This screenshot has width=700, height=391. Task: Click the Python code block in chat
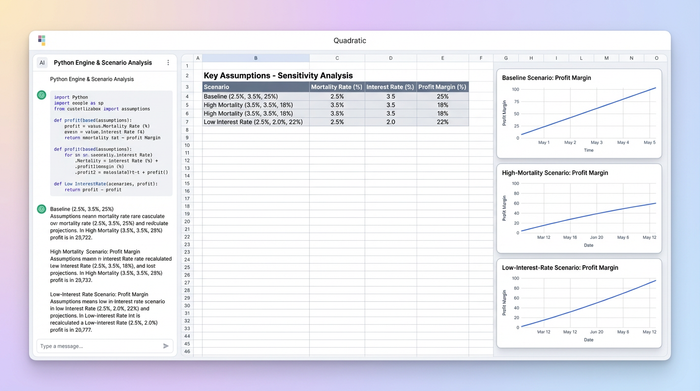tap(111, 143)
